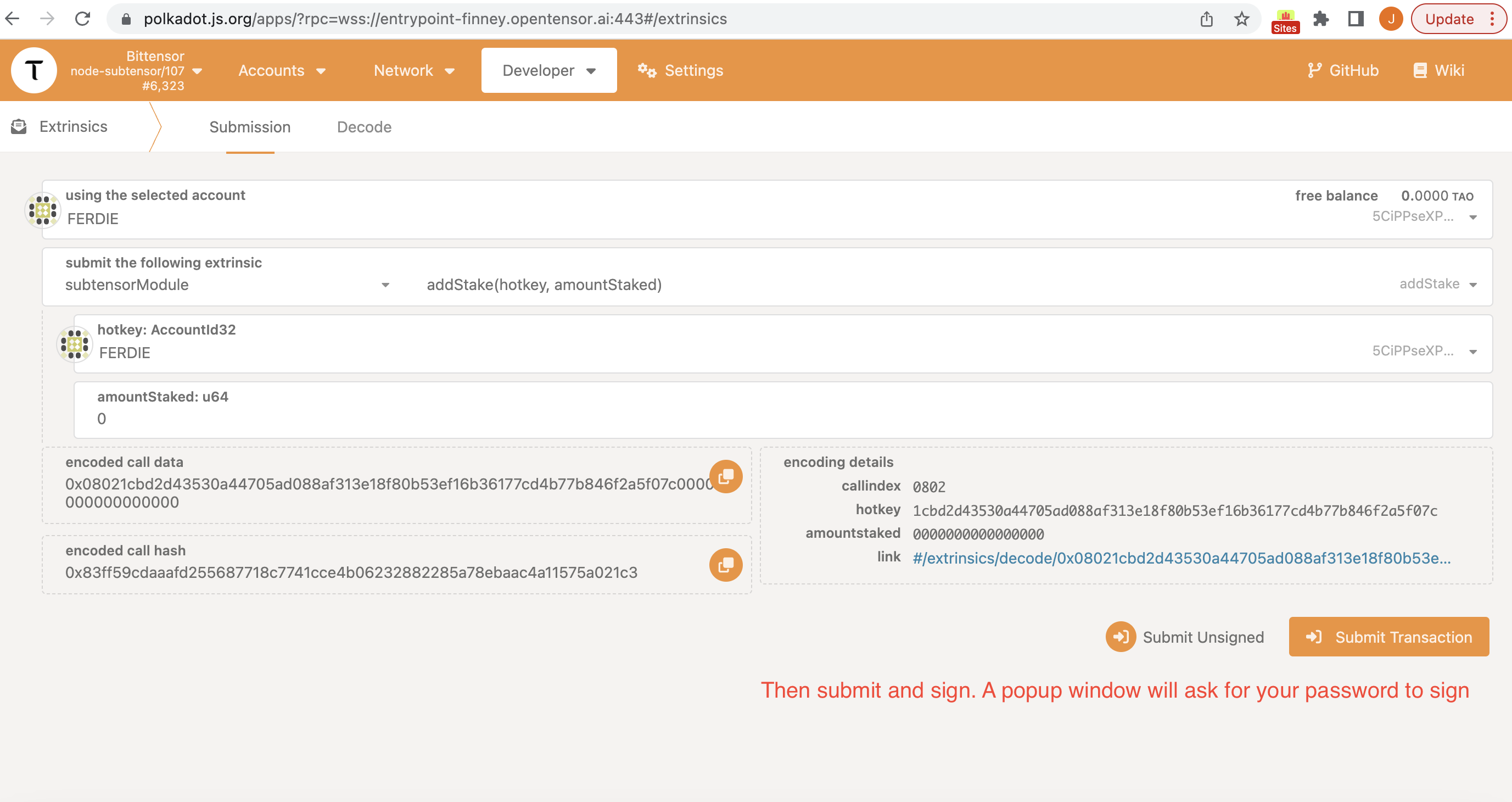Click the Submit Transaction button
This screenshot has width=1512, height=802.
[x=1388, y=637]
